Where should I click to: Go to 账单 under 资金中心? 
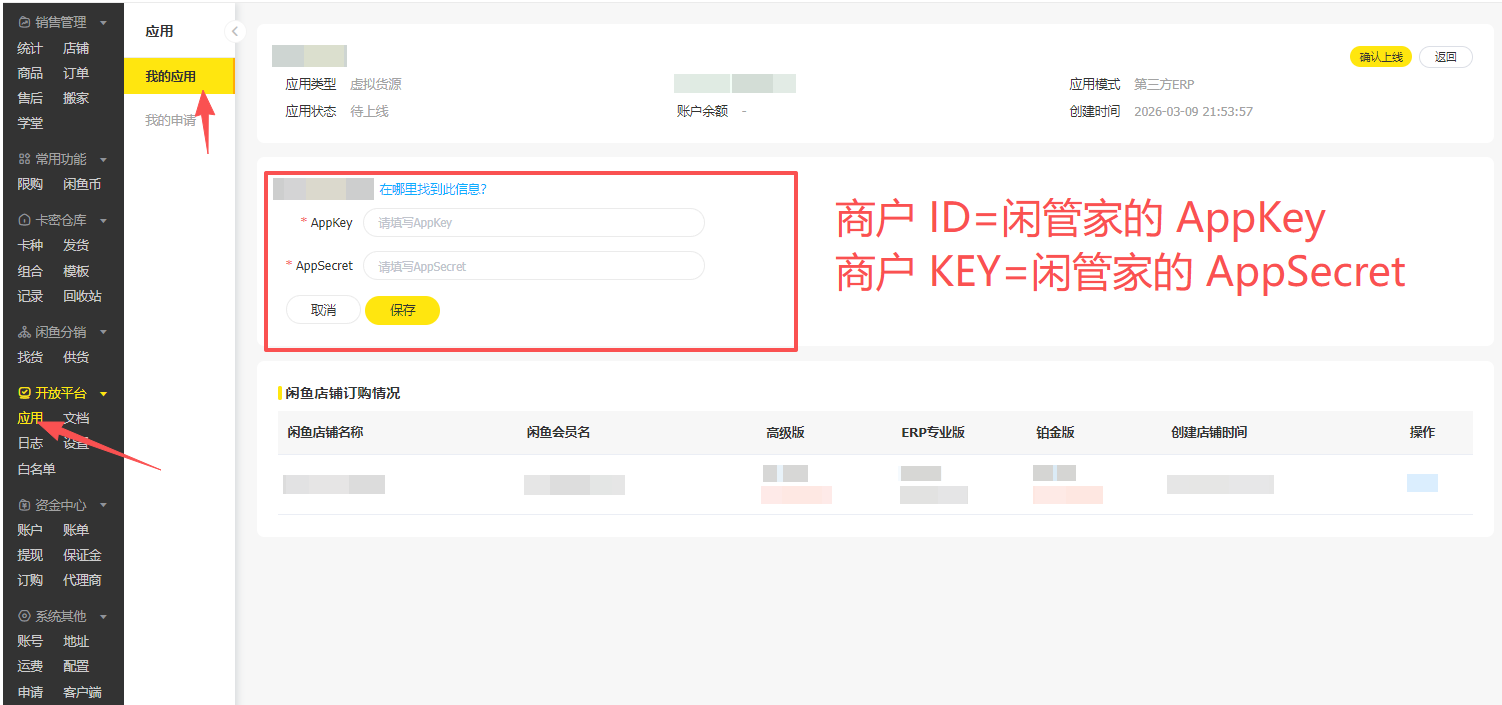[76, 530]
